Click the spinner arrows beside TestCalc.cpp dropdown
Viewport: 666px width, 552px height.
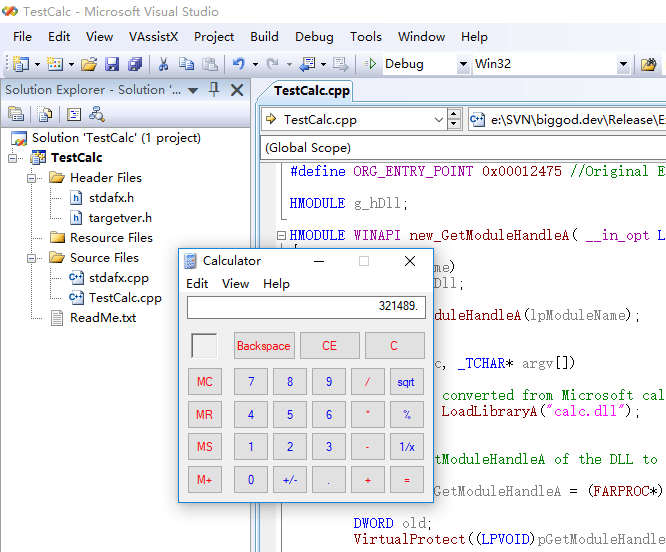(x=454, y=119)
